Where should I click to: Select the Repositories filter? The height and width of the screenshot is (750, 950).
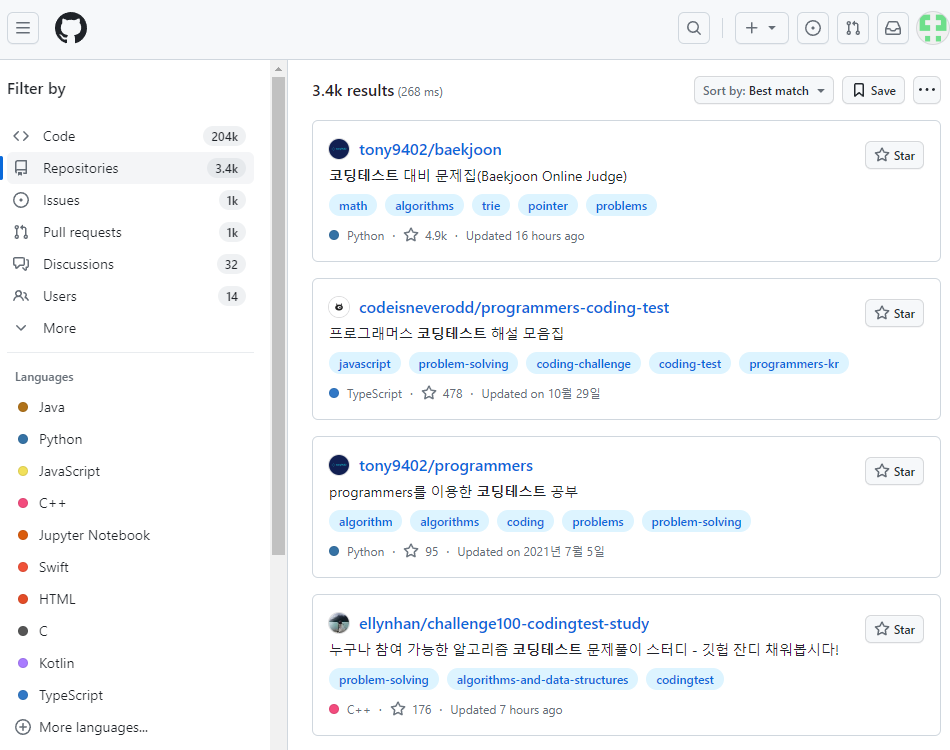130,168
